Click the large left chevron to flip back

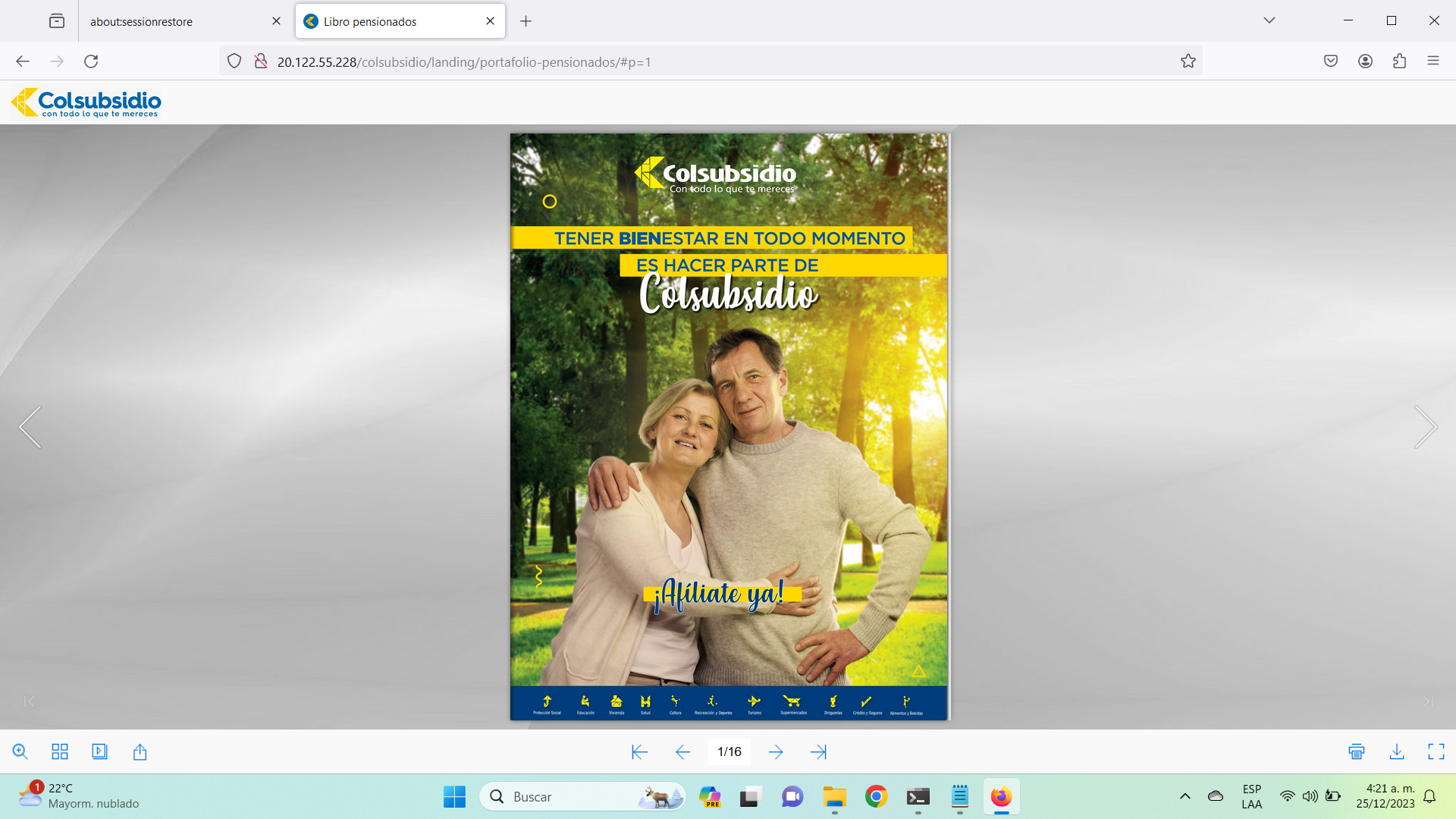pyautogui.click(x=30, y=427)
